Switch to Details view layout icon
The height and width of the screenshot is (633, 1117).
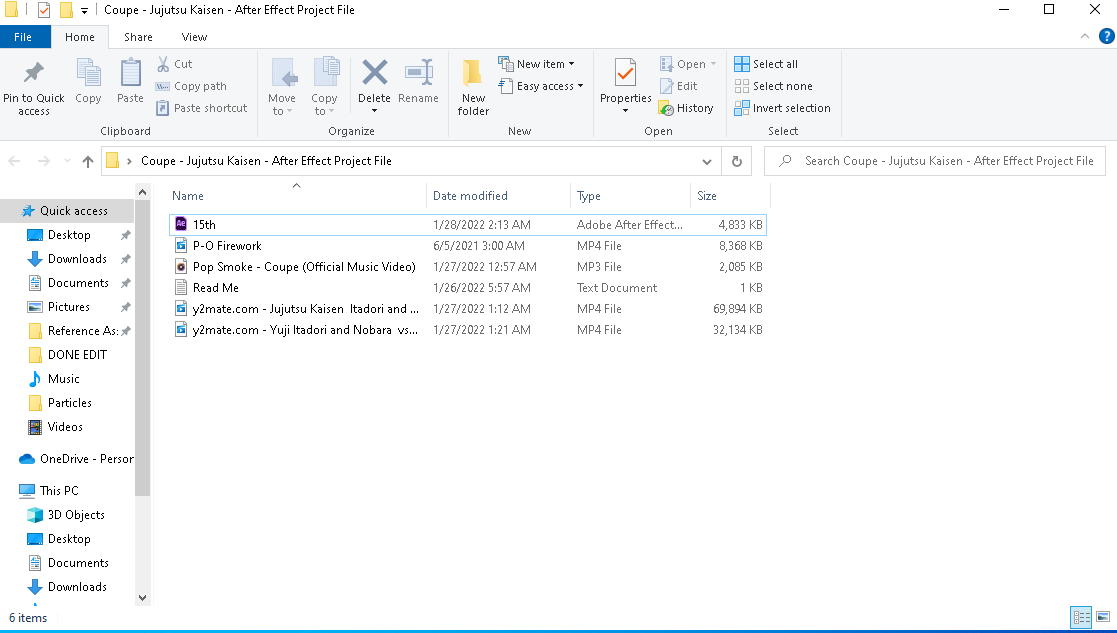click(1081, 617)
